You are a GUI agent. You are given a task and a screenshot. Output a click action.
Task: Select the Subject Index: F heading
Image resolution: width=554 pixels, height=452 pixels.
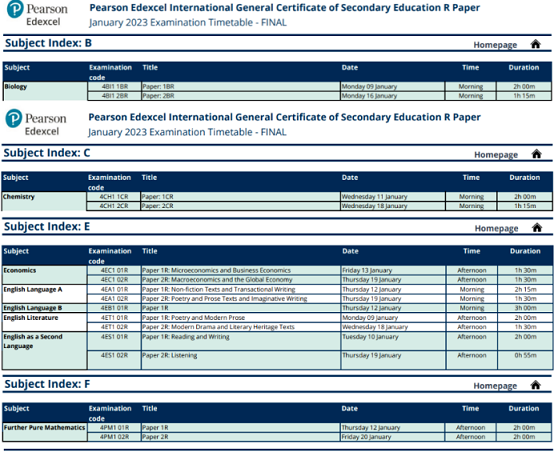tap(47, 384)
